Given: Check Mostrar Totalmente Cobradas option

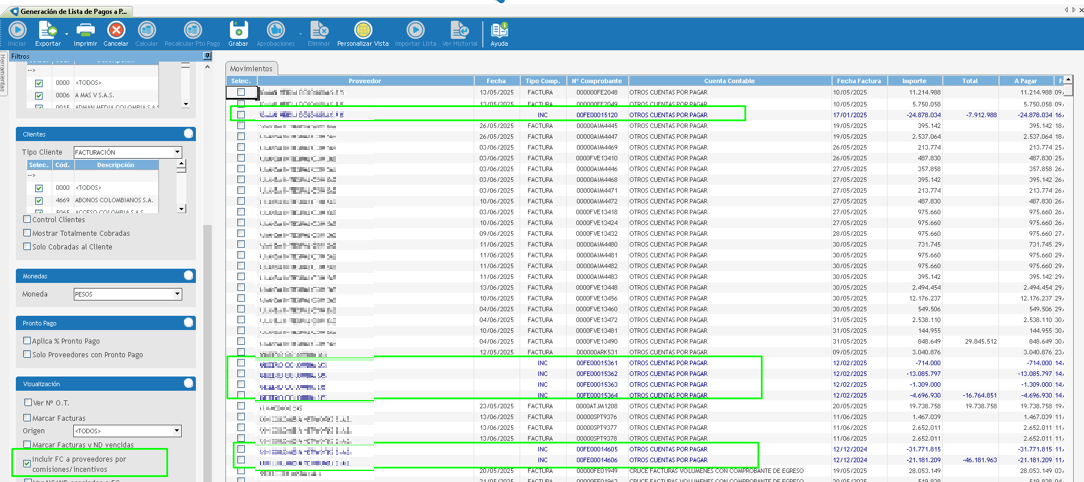Looking at the screenshot, I should pos(28,233).
